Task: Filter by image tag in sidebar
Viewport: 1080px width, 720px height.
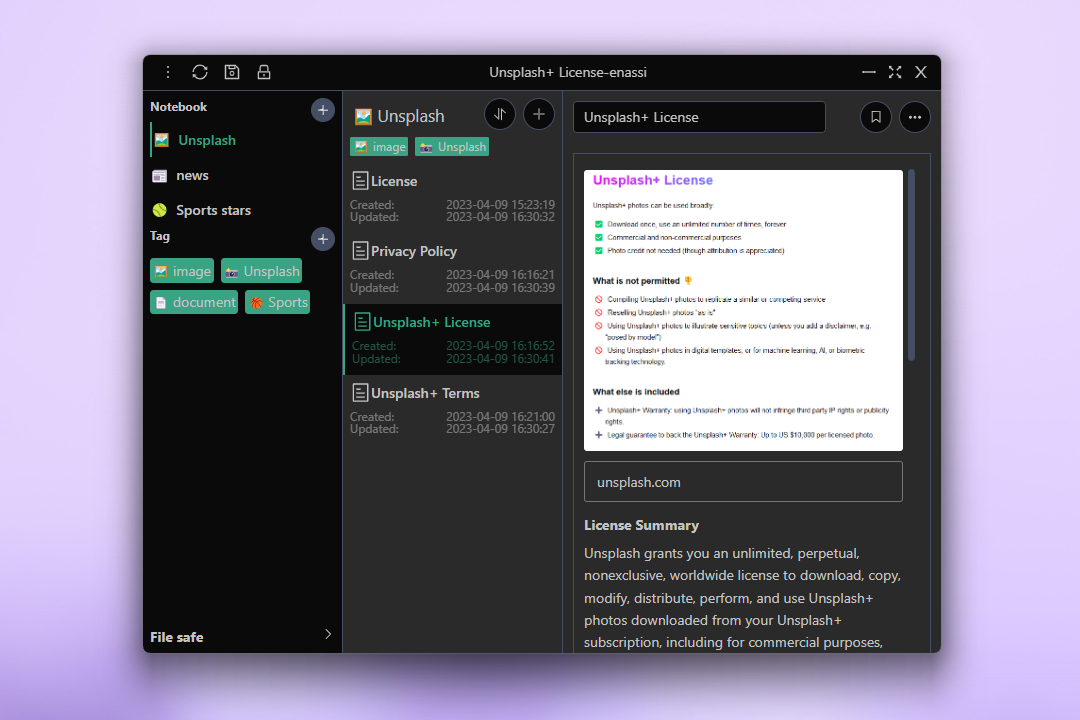Action: click(x=182, y=271)
